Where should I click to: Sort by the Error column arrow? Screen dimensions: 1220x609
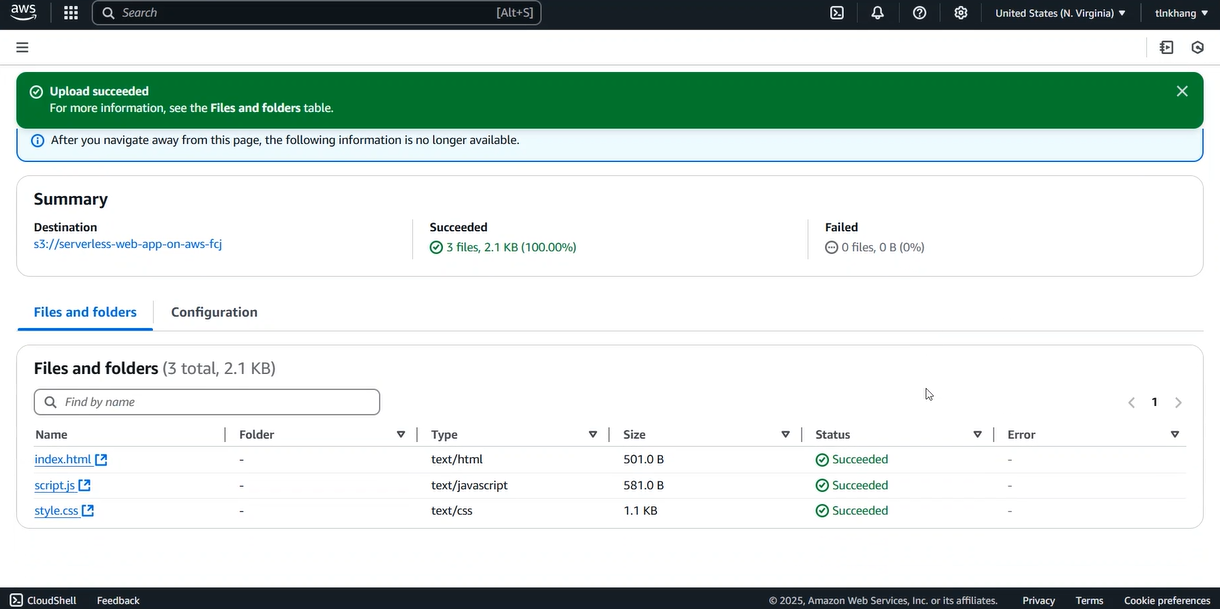point(1175,434)
